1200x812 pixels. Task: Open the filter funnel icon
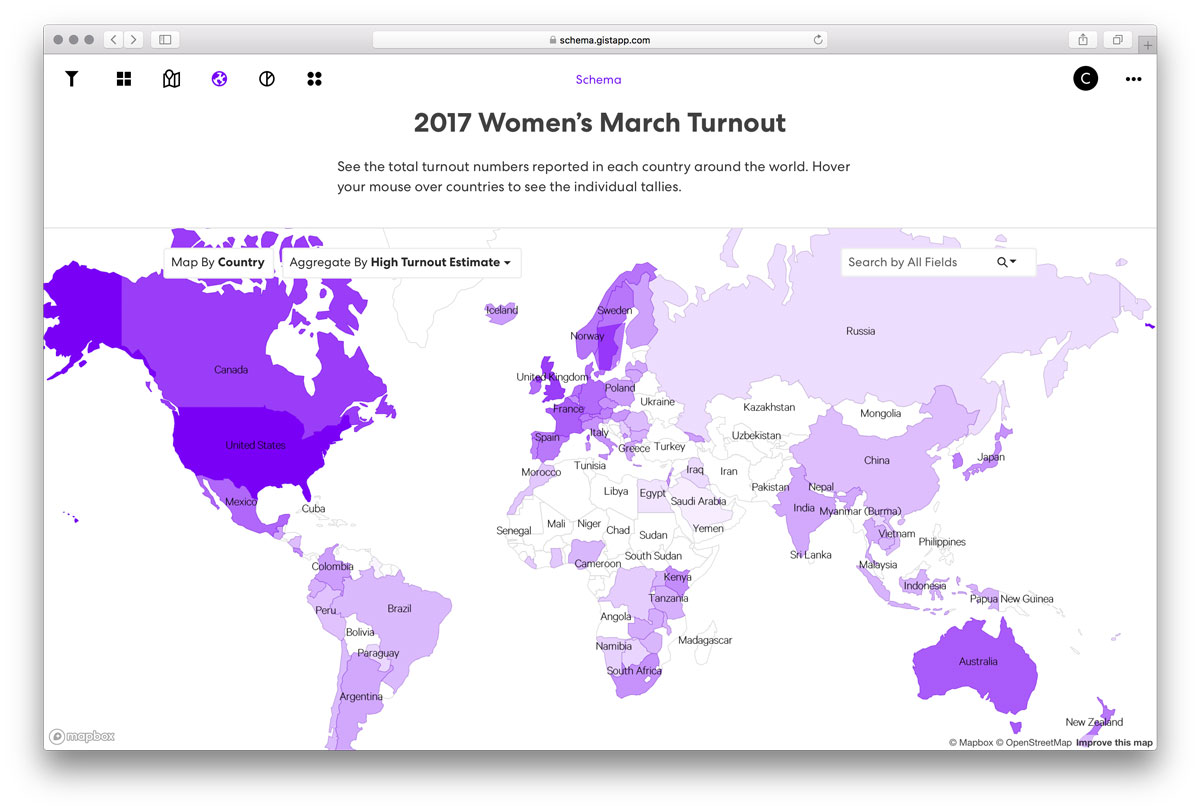point(72,79)
